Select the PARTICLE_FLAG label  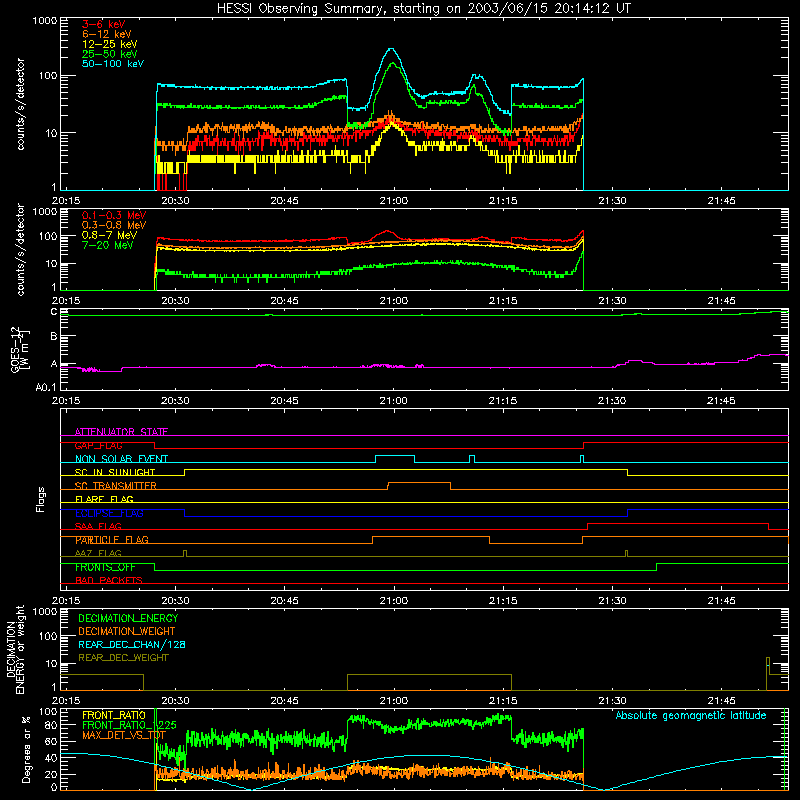[112, 540]
